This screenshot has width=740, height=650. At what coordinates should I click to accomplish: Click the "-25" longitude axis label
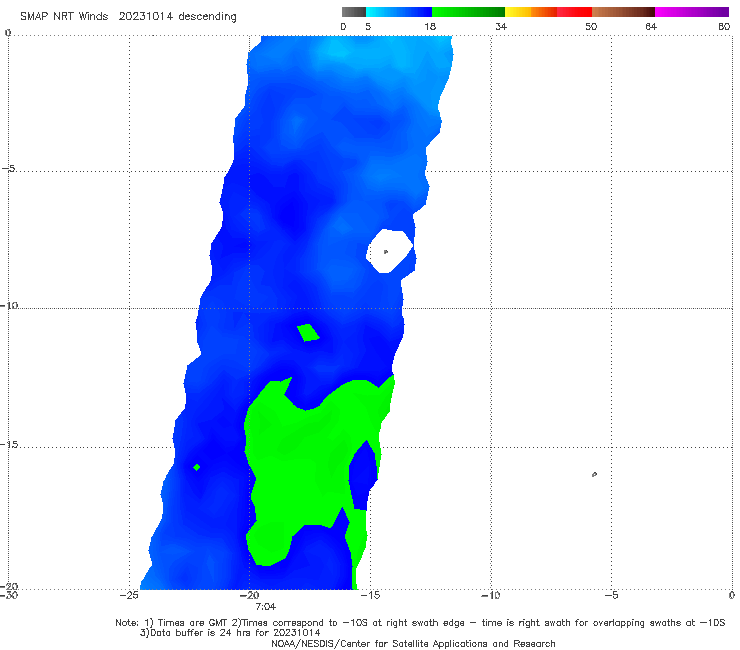click(x=129, y=595)
